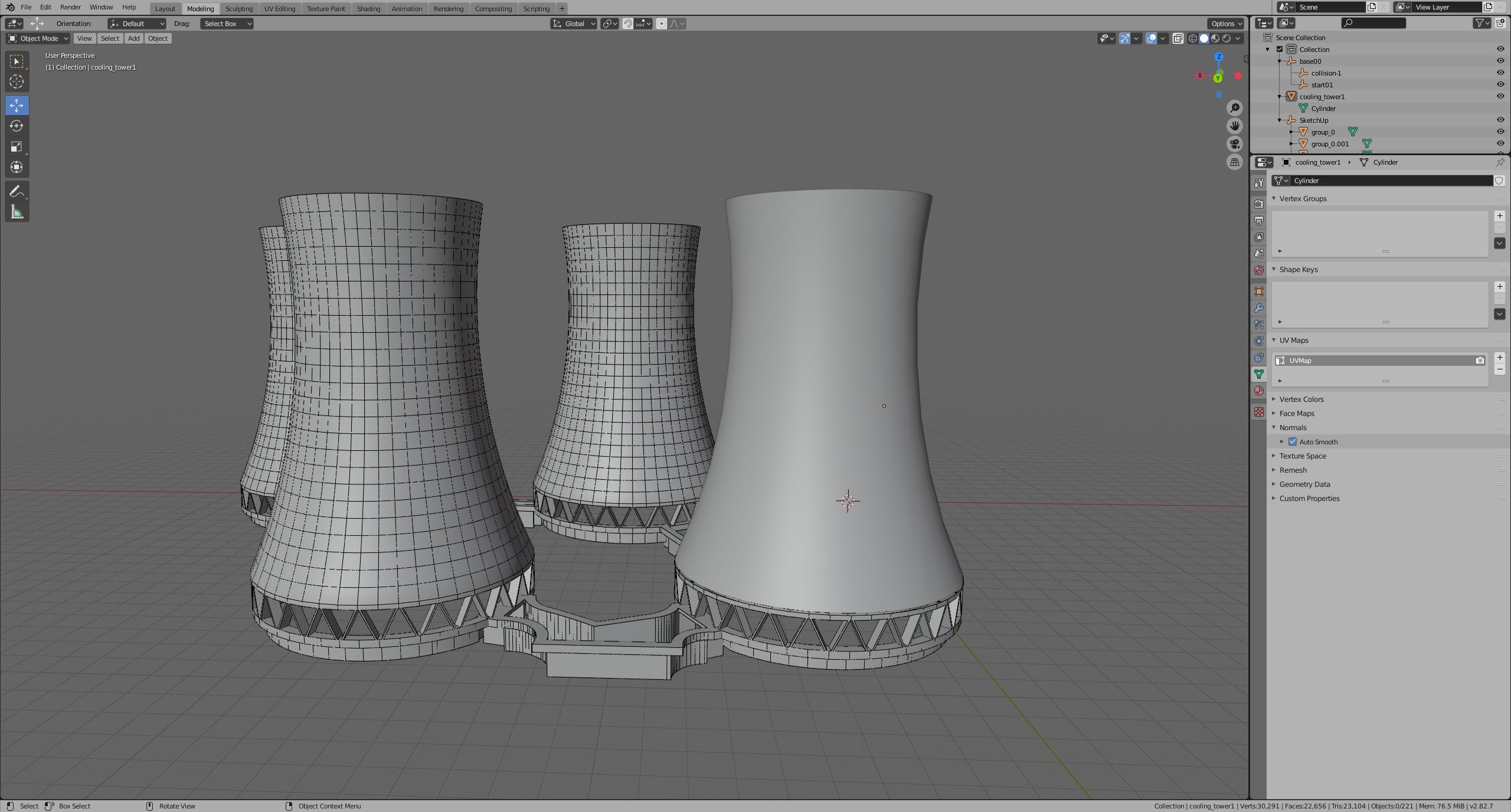This screenshot has width=1511, height=812.
Task: Hide SketchUp object with eye icon
Action: click(1500, 120)
